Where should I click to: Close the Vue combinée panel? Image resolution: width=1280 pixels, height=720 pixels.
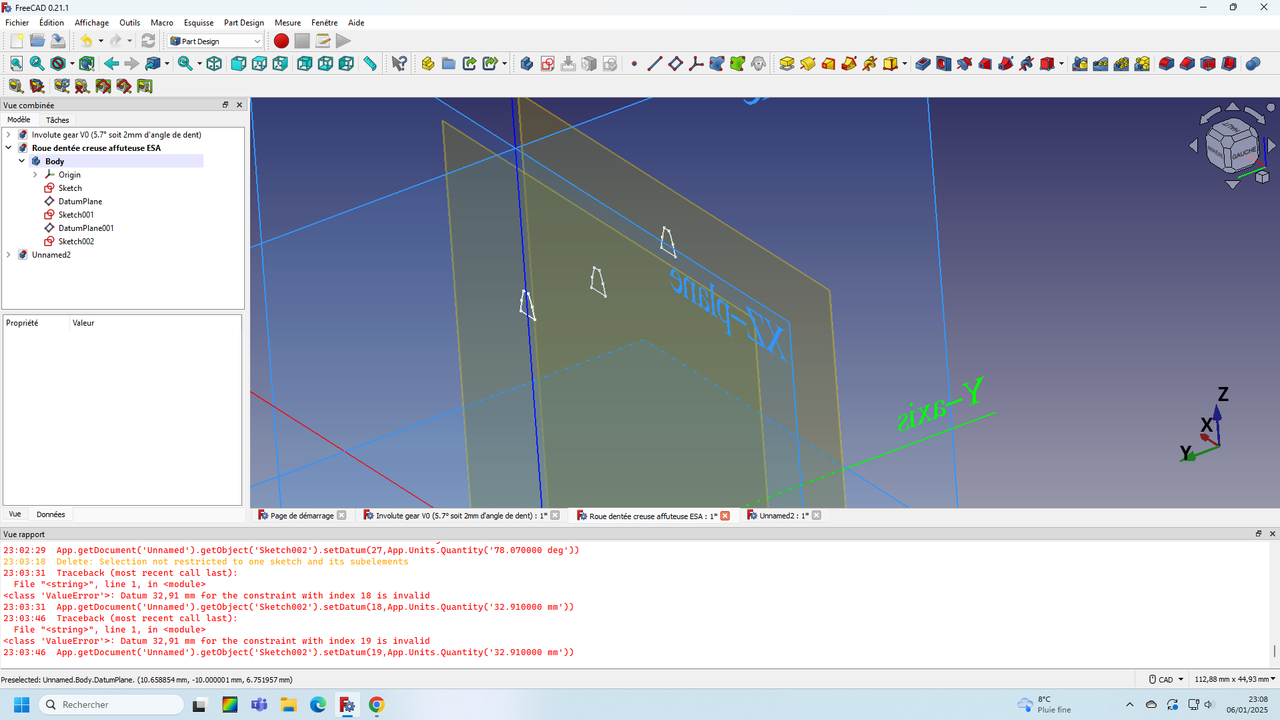pos(239,105)
